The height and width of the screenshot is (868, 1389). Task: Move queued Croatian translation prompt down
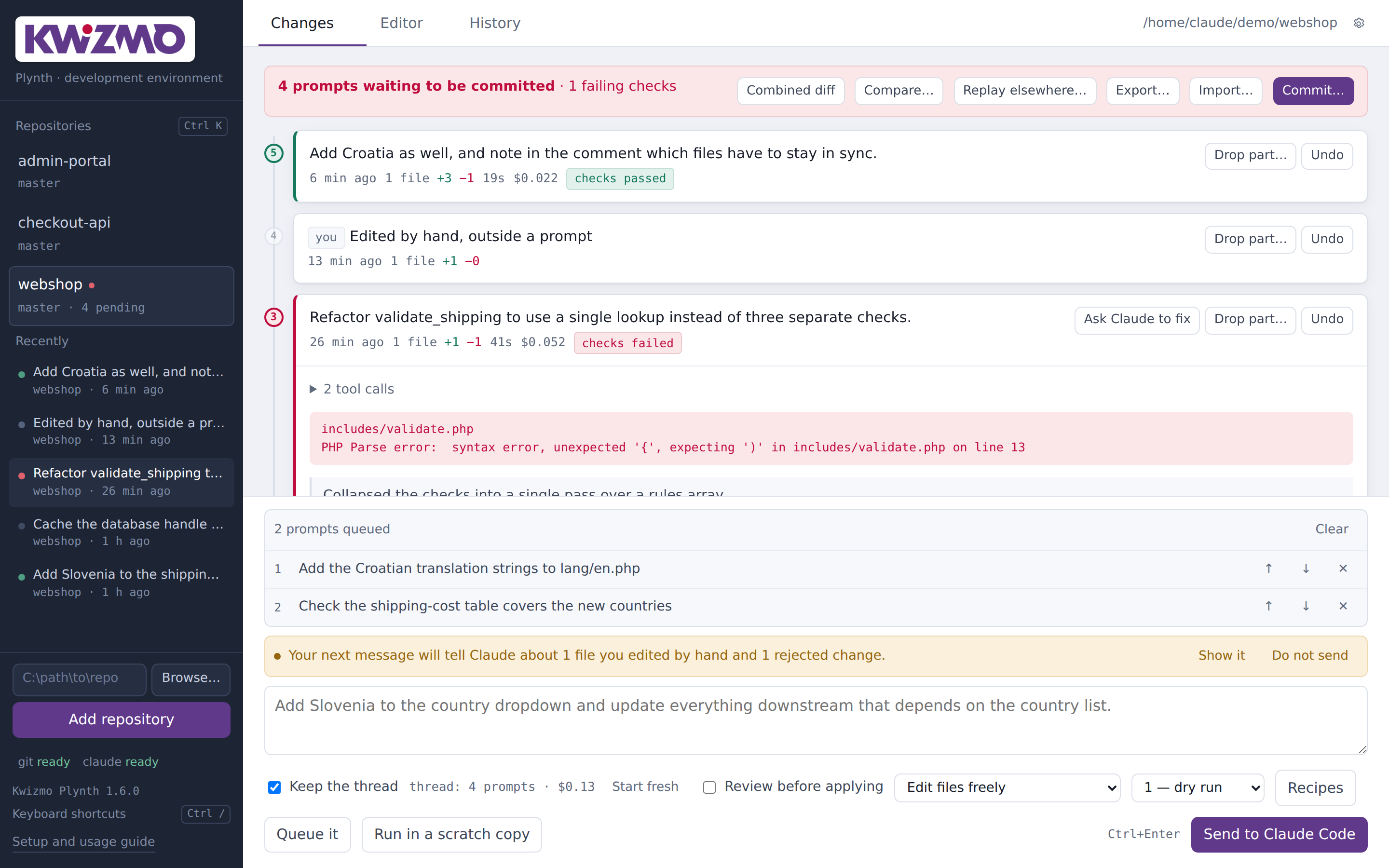(x=1306, y=569)
